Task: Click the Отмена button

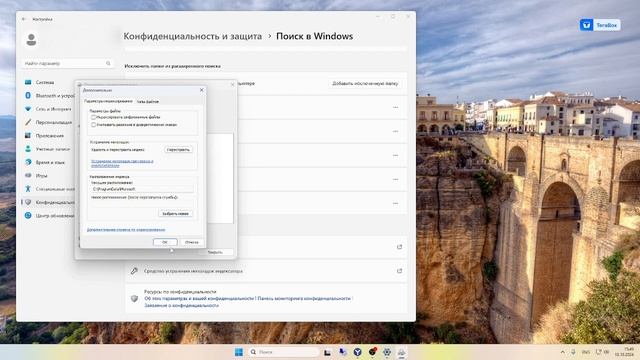Action: [x=191, y=242]
